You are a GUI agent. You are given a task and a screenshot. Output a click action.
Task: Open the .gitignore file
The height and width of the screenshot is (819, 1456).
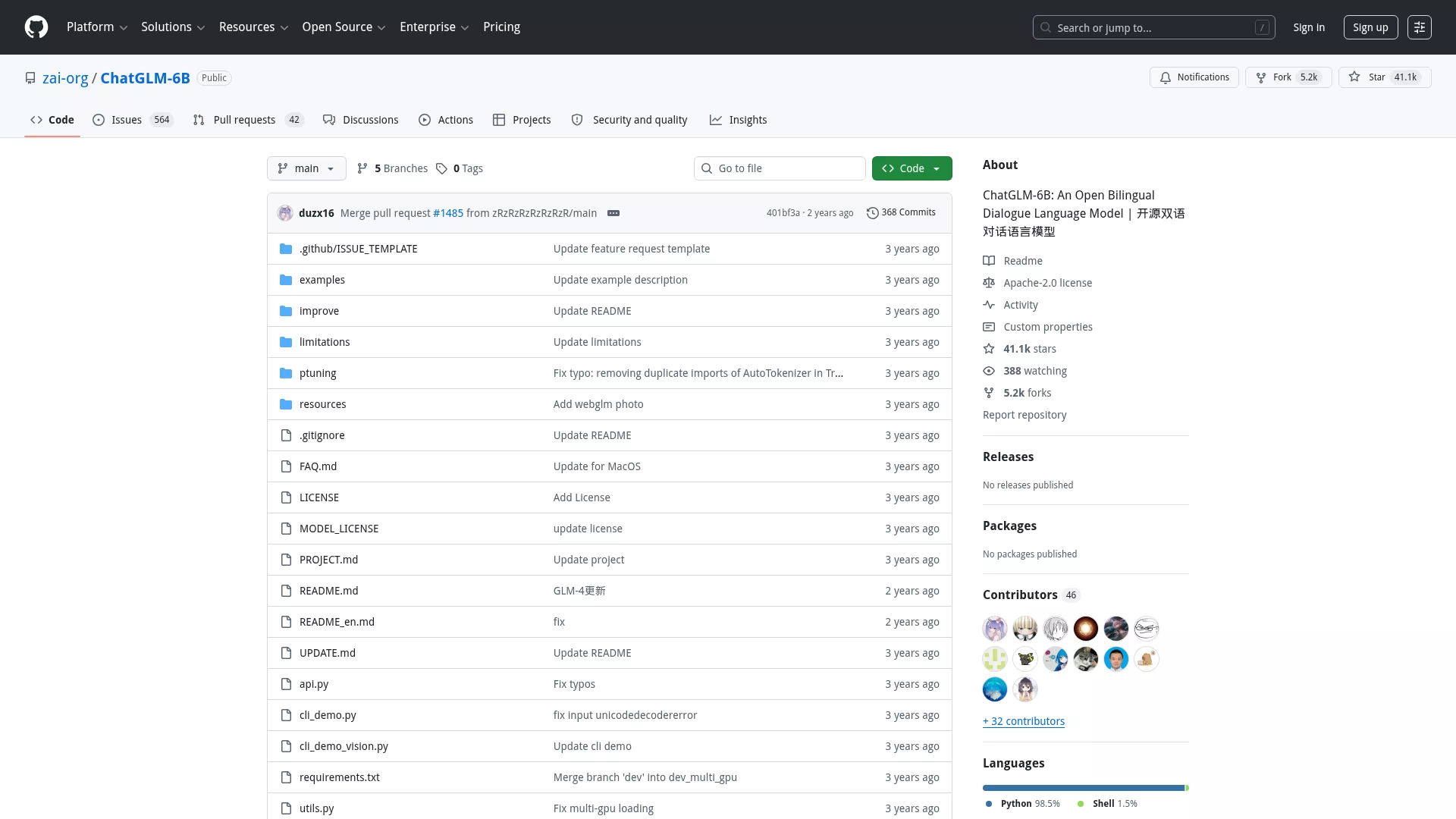coord(322,435)
